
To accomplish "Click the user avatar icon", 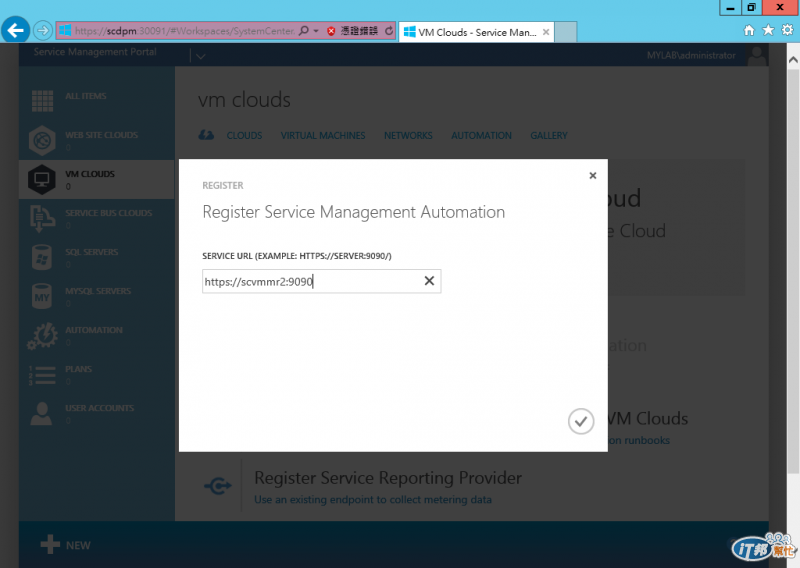I will pos(757,55).
